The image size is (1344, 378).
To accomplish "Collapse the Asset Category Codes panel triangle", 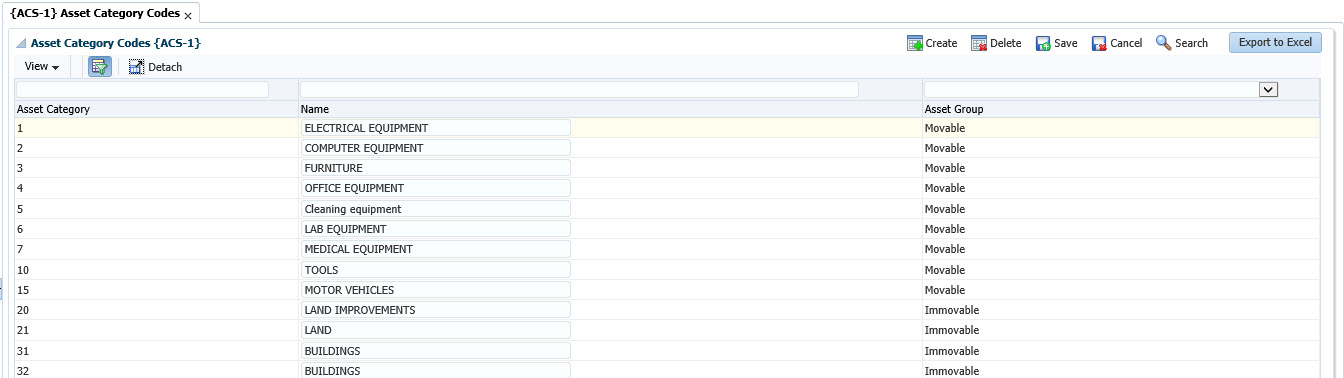I will [x=21, y=44].
